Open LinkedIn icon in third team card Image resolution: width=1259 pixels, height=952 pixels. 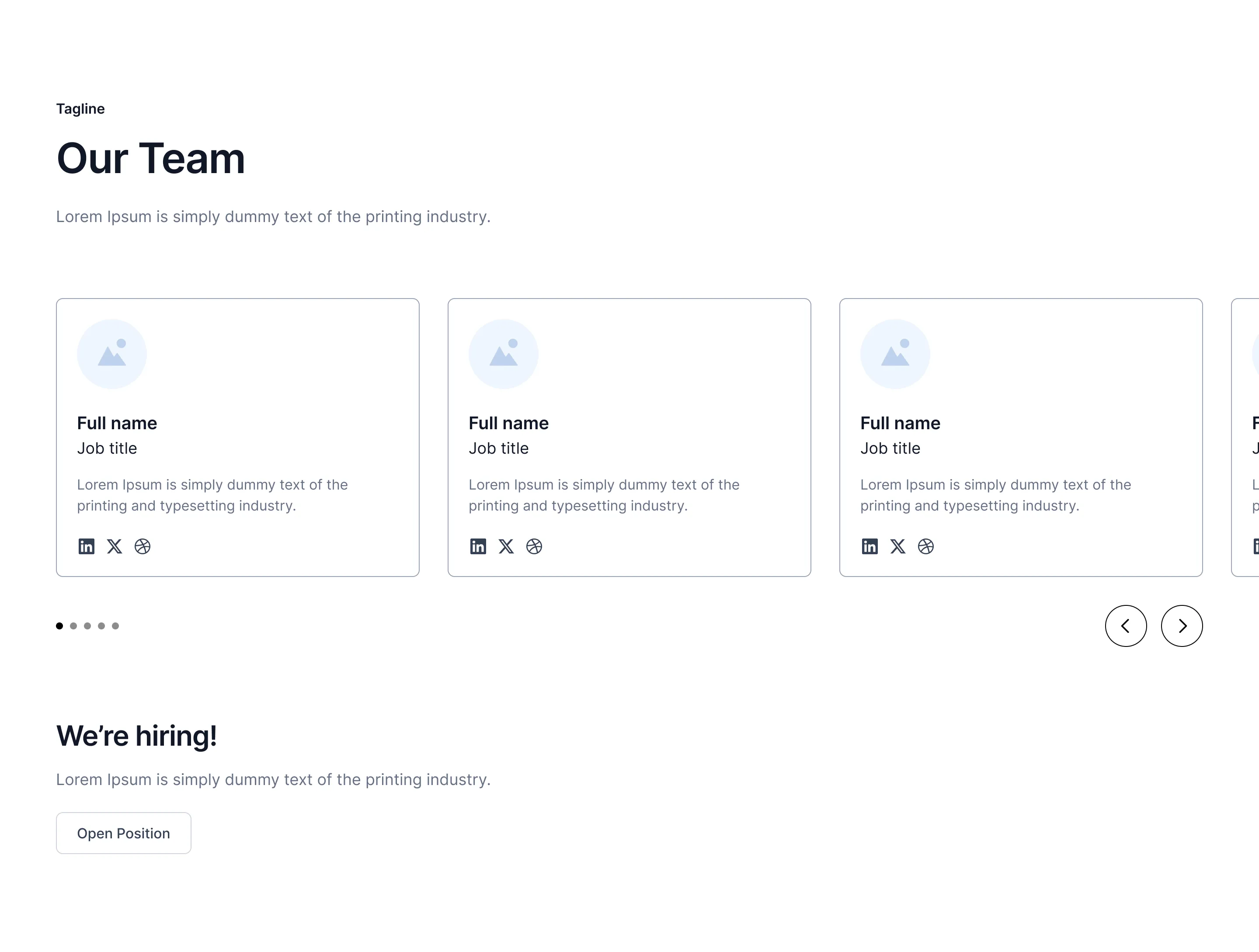point(869,546)
